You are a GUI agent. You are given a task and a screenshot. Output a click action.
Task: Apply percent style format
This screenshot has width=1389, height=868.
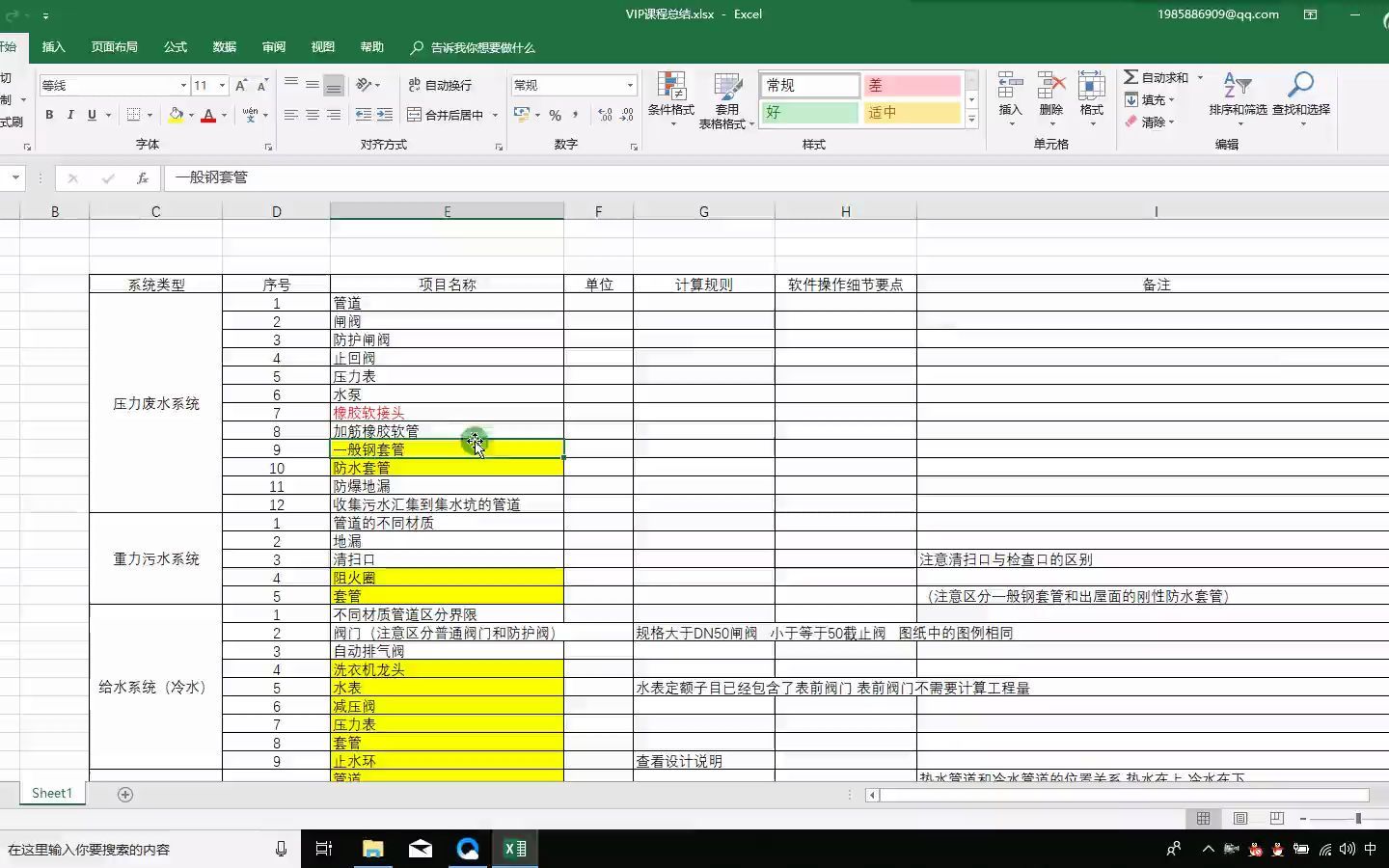pos(555,115)
